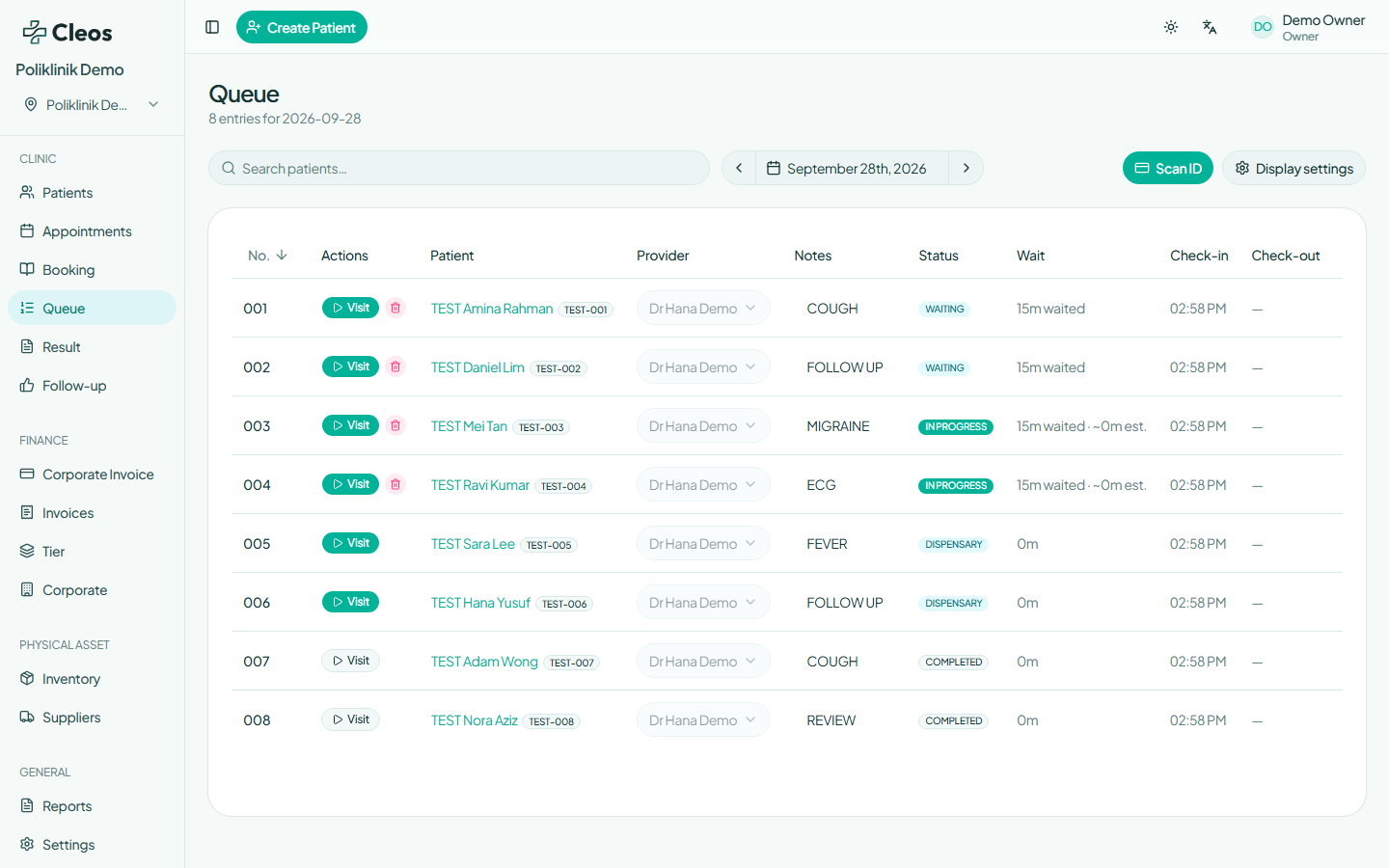Open patient TEST Adam Wong

(484, 662)
